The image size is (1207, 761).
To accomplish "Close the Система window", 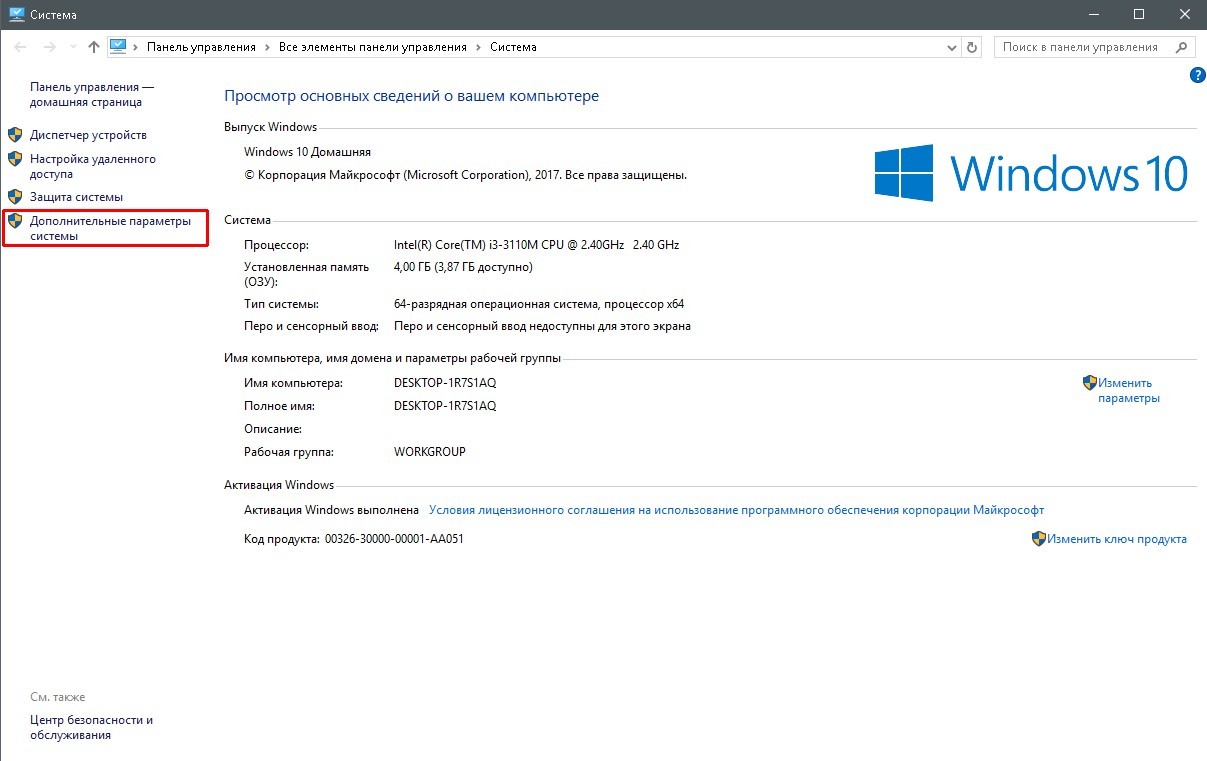I will point(1184,15).
